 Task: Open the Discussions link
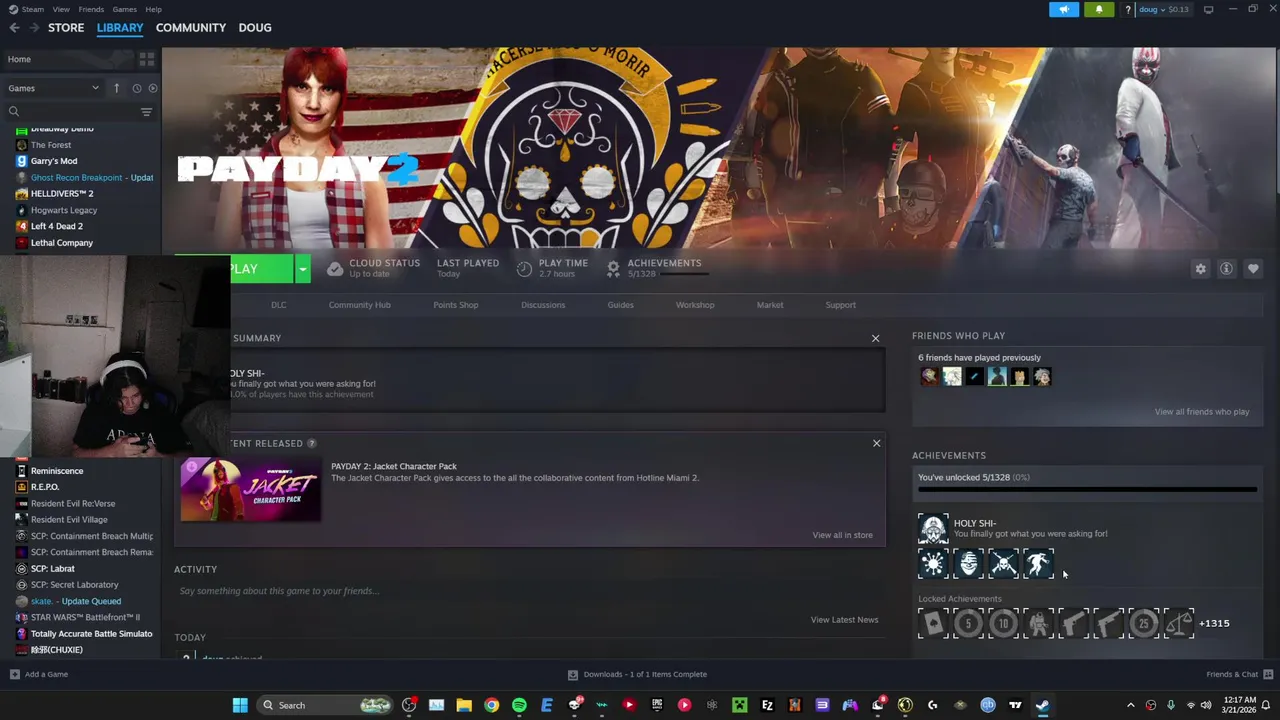point(543,305)
